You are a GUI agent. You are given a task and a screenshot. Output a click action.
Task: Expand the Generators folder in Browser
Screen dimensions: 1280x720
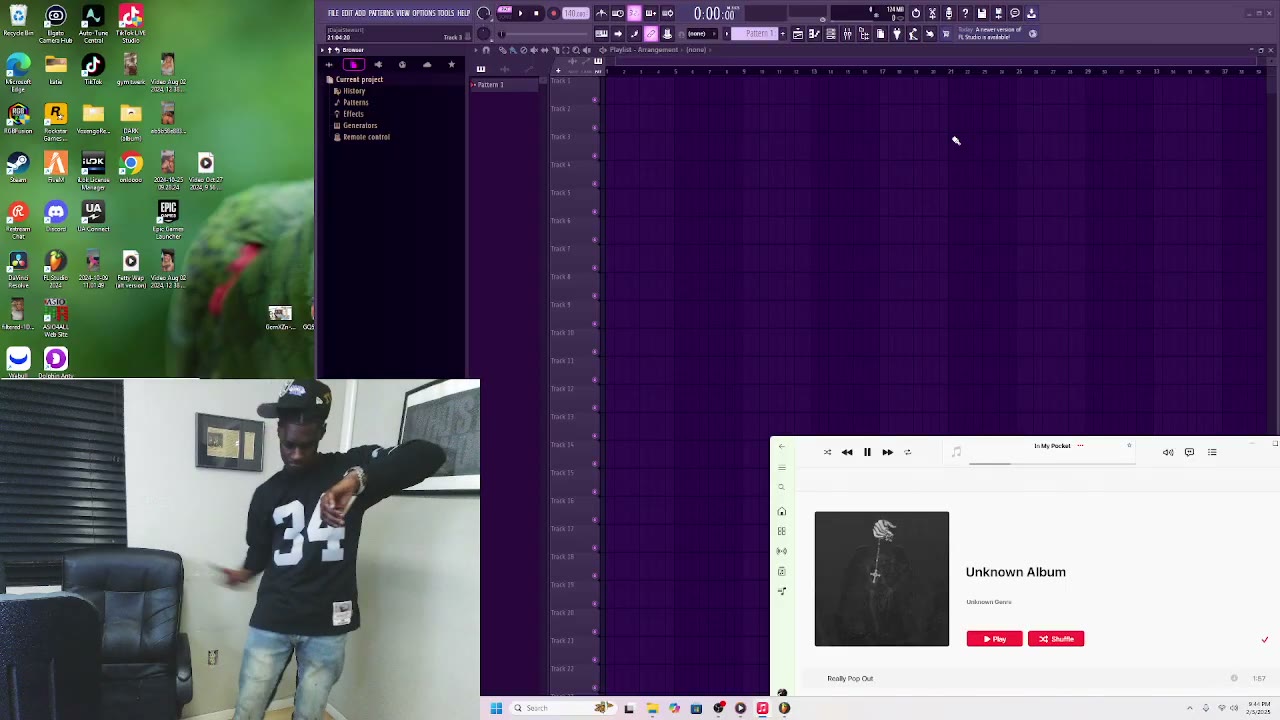click(x=359, y=125)
